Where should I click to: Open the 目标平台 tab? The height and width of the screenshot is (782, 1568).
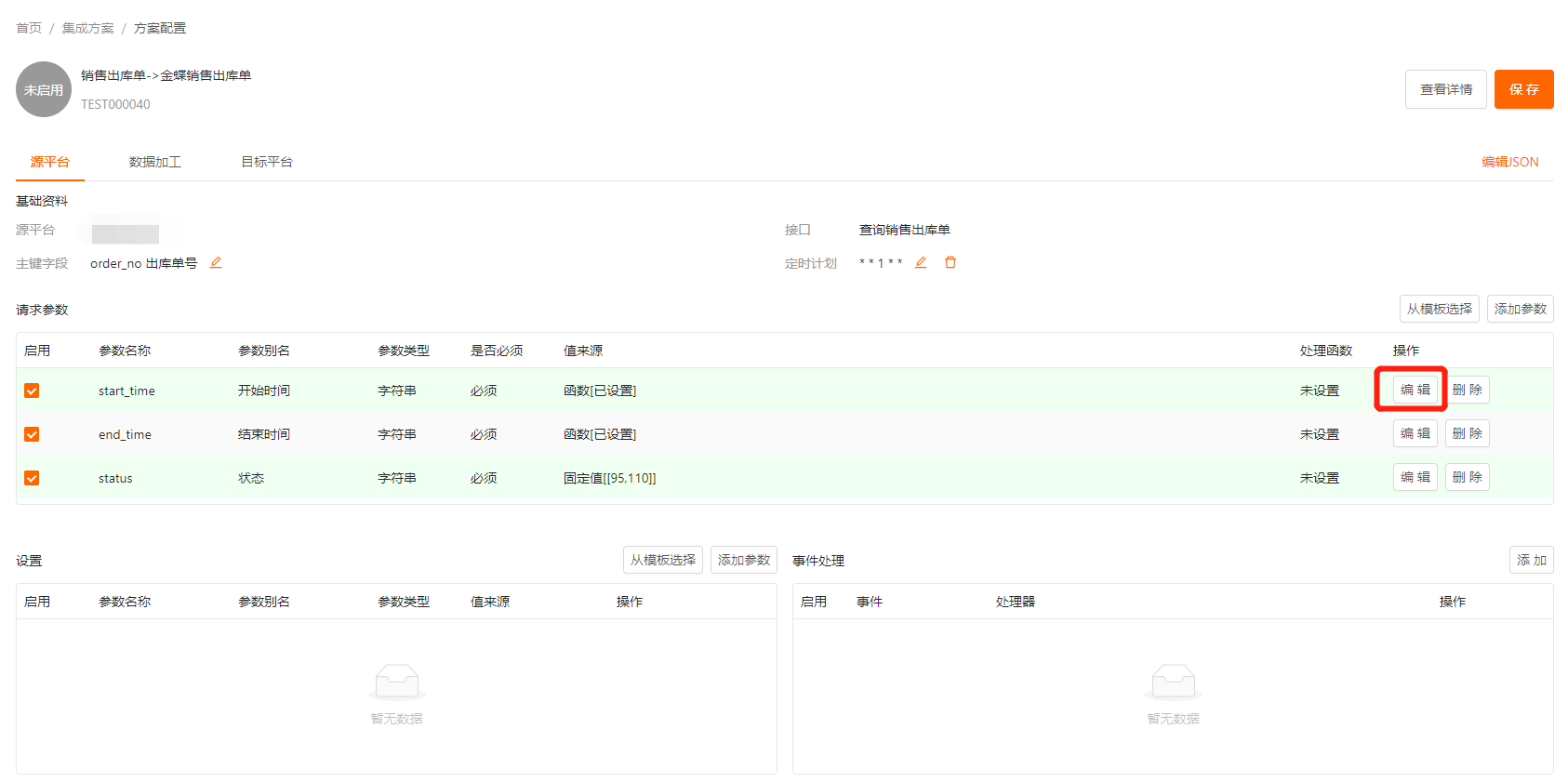[267, 162]
